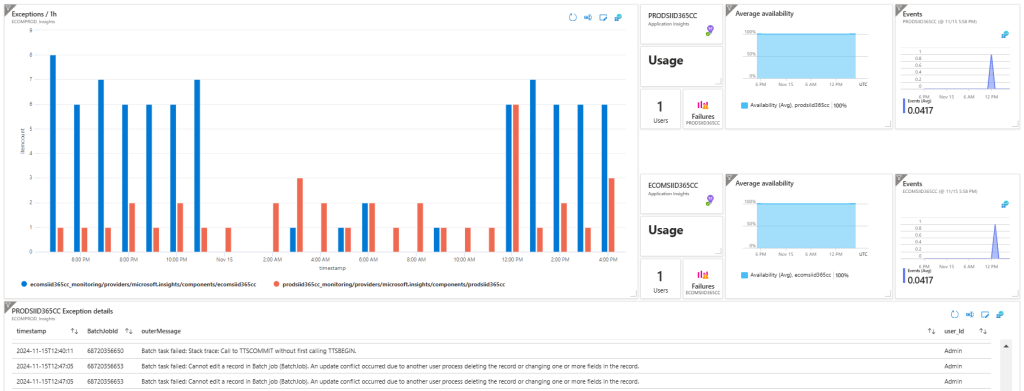Click the blue bar reaching 8 in Exceptions chart

53,153
